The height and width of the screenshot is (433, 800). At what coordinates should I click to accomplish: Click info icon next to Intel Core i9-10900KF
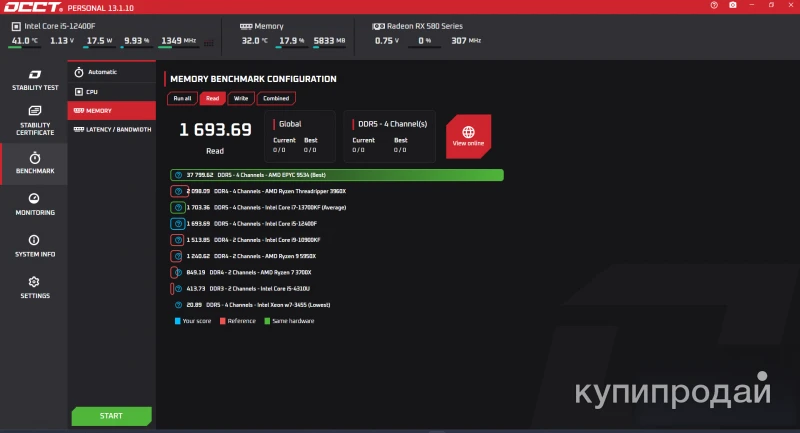coord(178,240)
